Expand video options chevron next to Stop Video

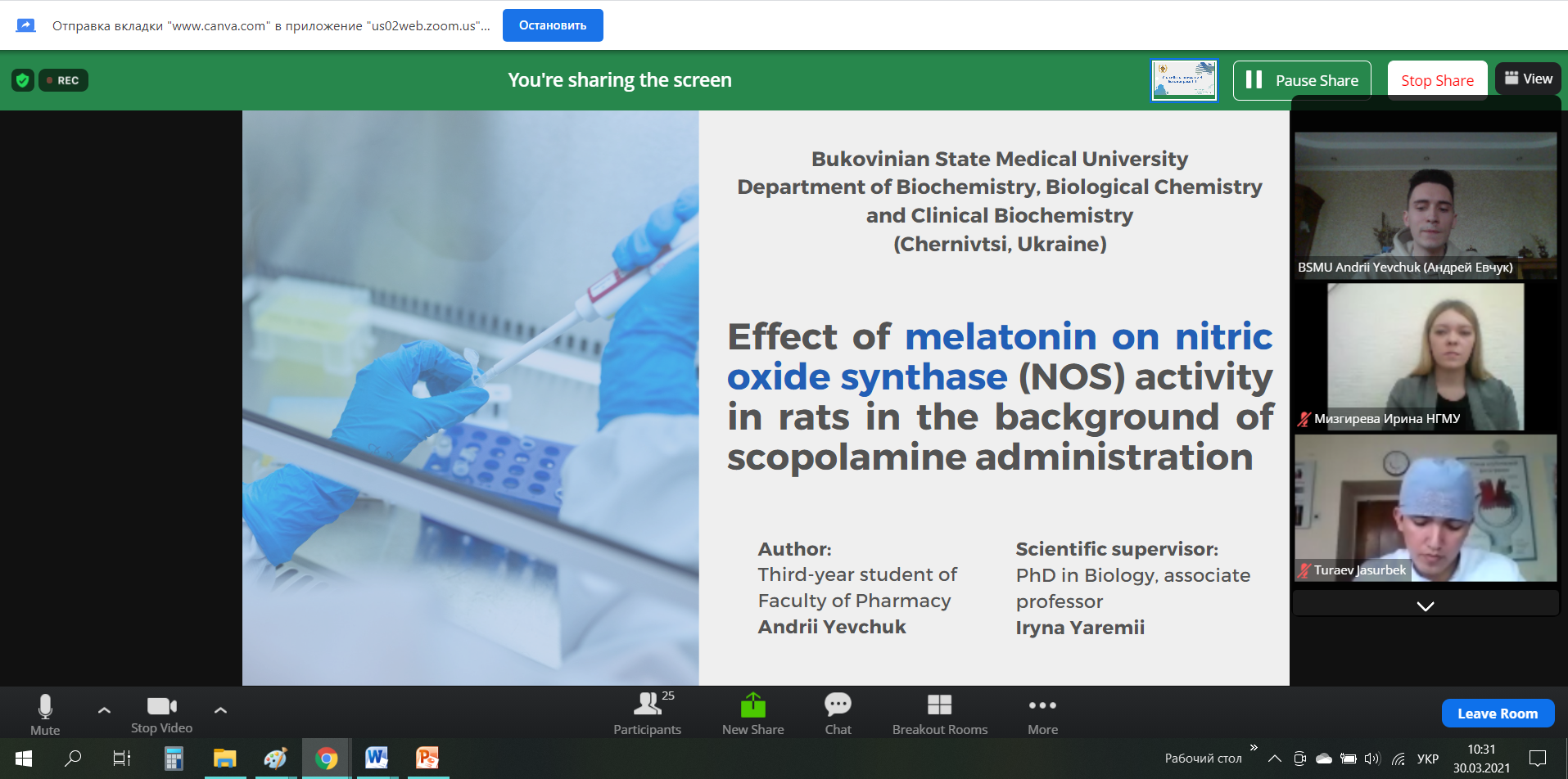point(220,710)
